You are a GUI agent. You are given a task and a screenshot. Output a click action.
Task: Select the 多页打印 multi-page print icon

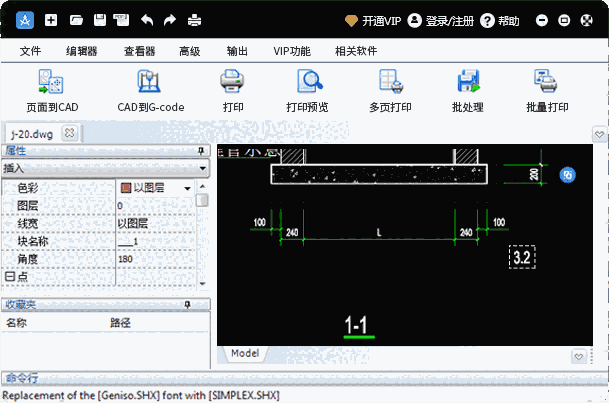pos(390,82)
